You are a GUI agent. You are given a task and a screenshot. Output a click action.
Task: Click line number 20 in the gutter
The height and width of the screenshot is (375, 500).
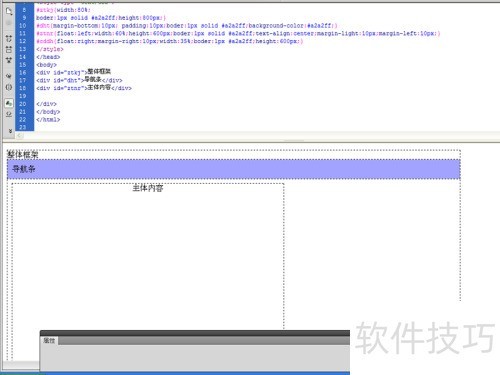click(x=23, y=104)
